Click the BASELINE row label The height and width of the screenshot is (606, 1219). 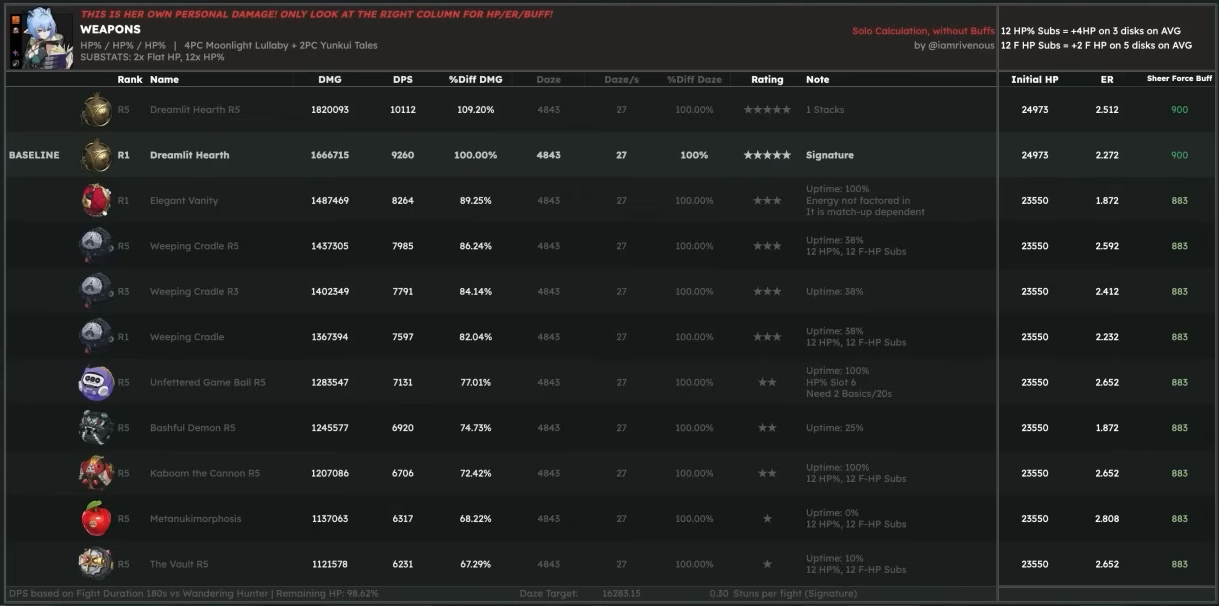[34, 155]
